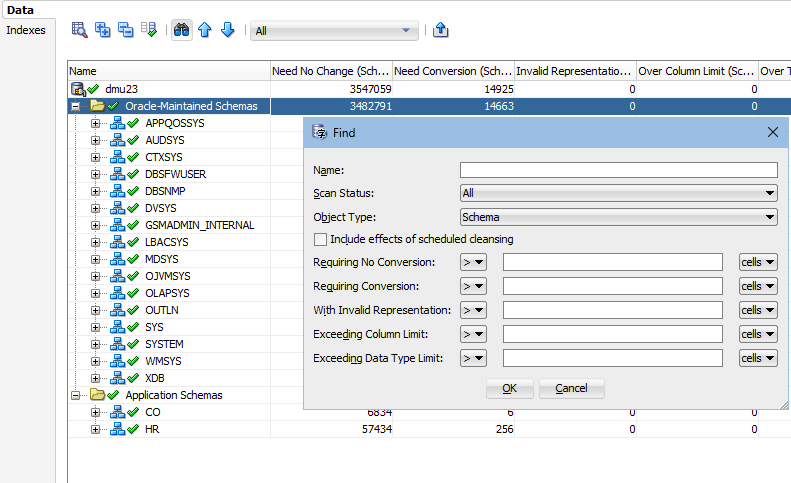Open the All filter dropdown in toolbar

(334, 31)
